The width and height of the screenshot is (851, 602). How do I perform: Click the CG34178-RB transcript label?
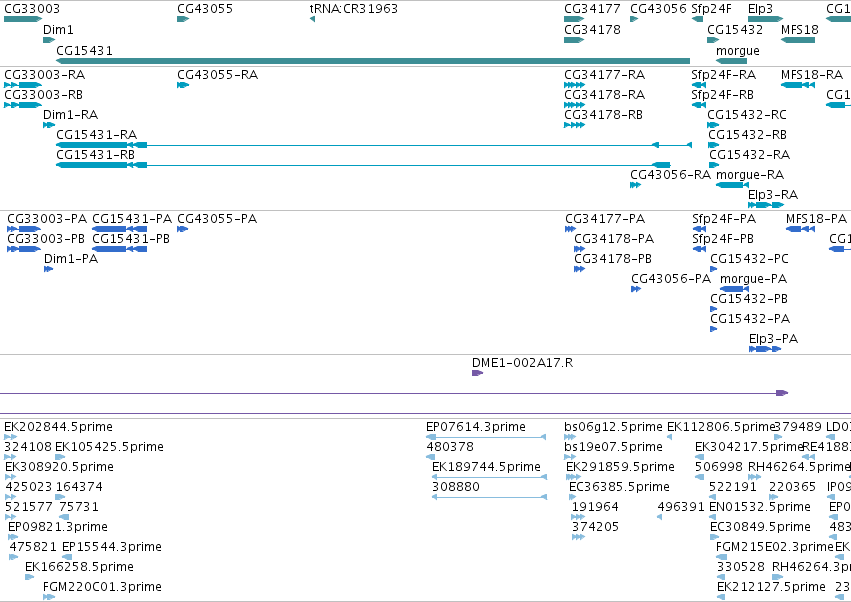point(604,115)
